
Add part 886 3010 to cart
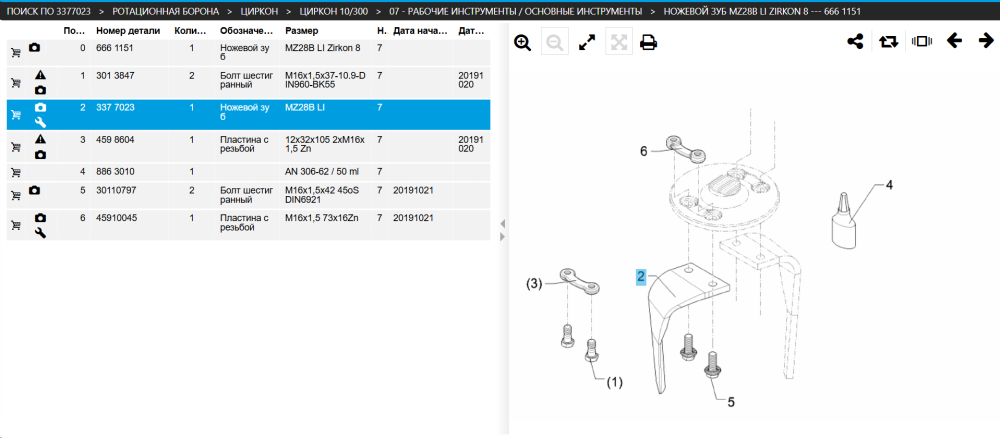(x=16, y=172)
